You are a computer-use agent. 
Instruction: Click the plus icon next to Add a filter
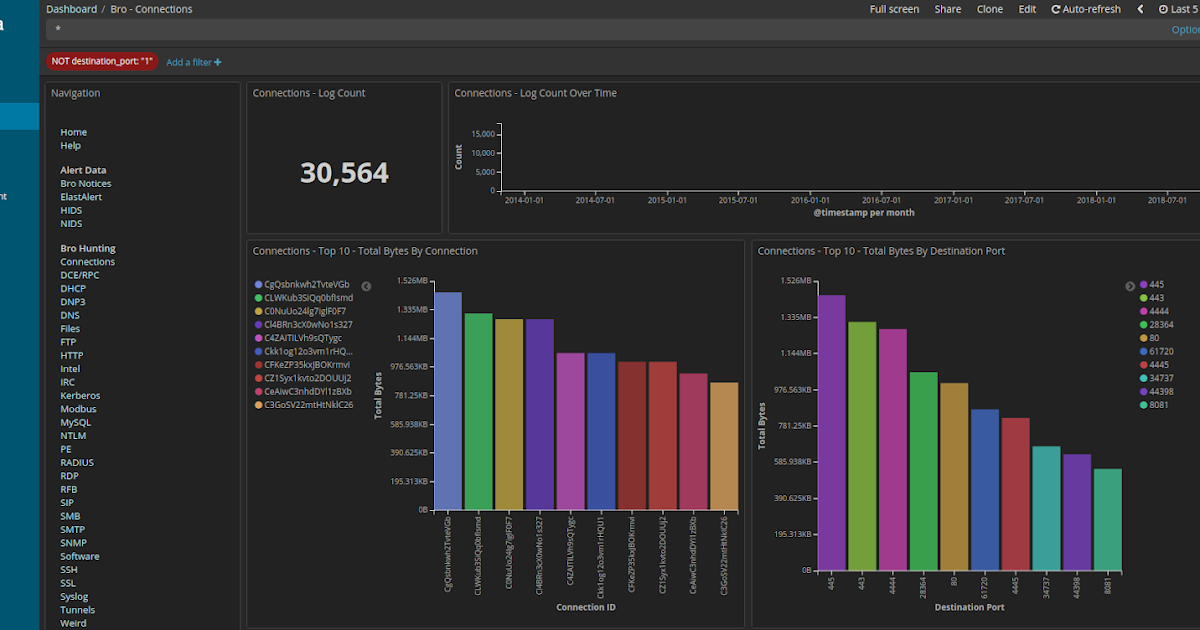pos(218,62)
